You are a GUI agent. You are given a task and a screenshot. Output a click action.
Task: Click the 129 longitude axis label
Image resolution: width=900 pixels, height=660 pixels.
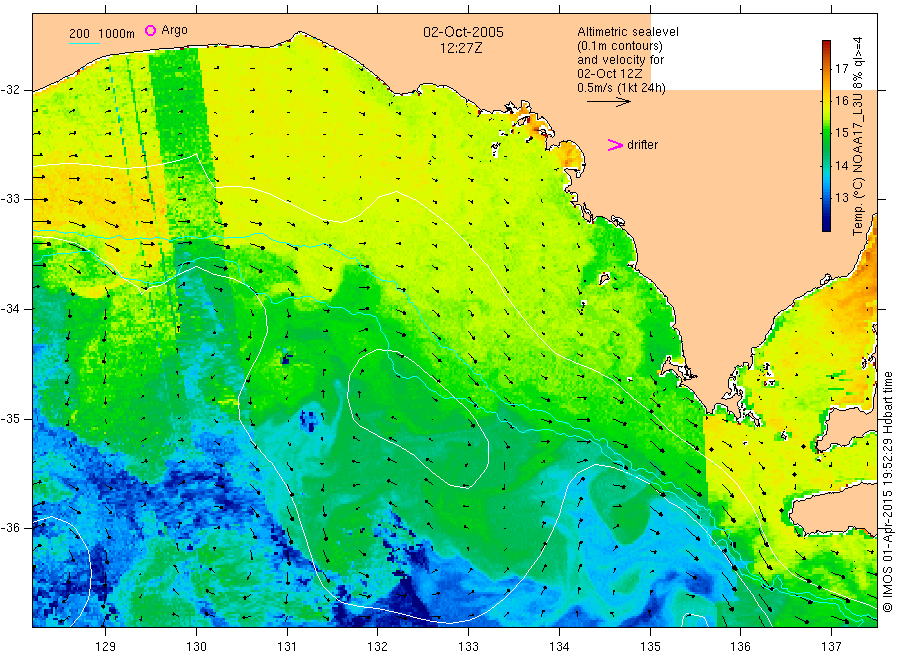pyautogui.click(x=106, y=647)
